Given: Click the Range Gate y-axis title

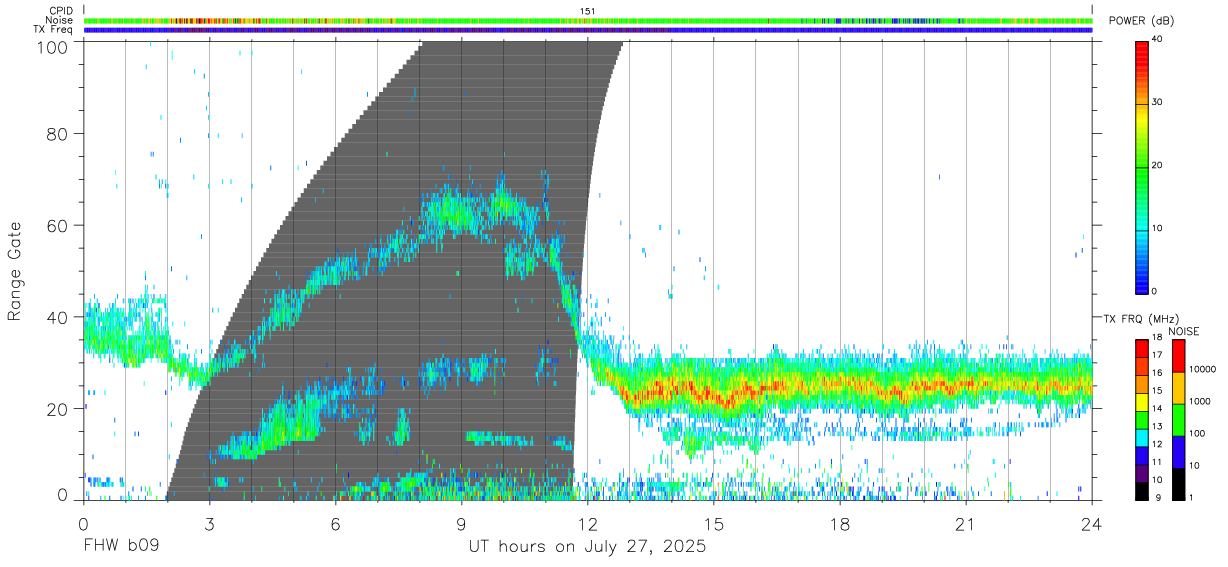Looking at the screenshot, I should tap(15, 271).
